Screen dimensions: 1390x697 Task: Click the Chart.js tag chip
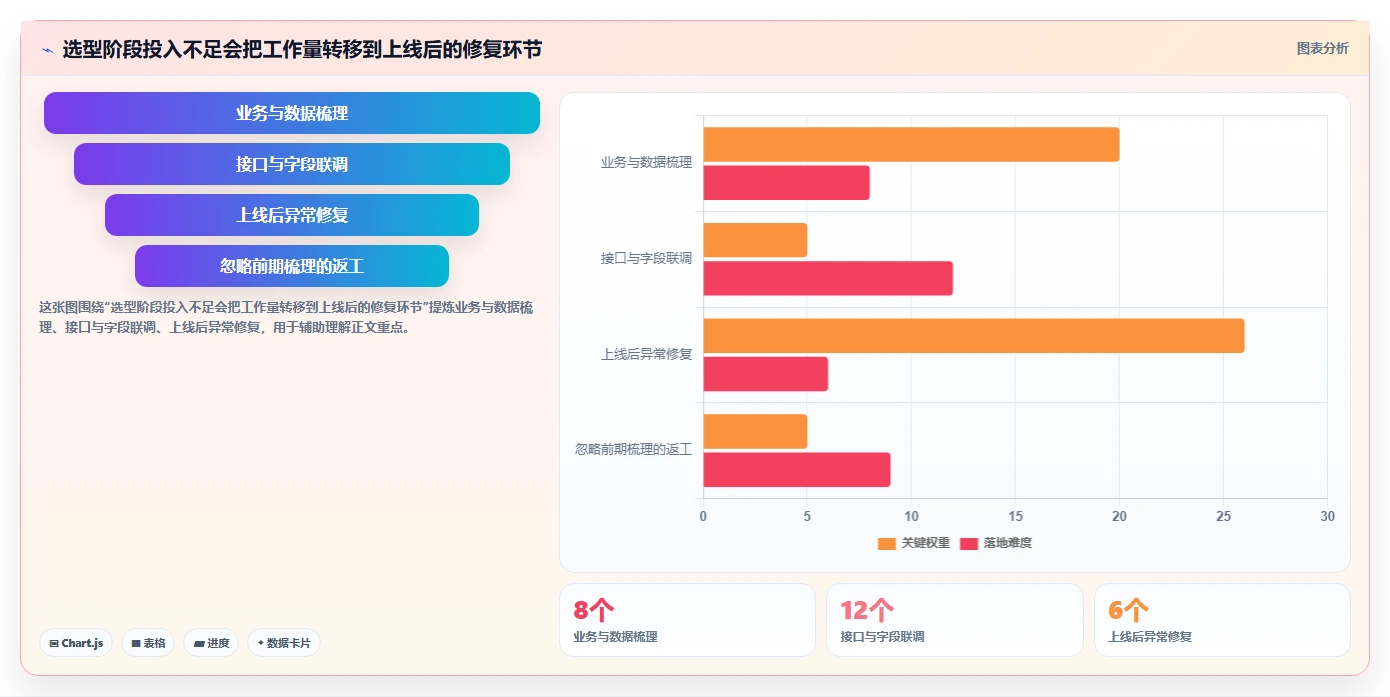pyautogui.click(x=76, y=643)
